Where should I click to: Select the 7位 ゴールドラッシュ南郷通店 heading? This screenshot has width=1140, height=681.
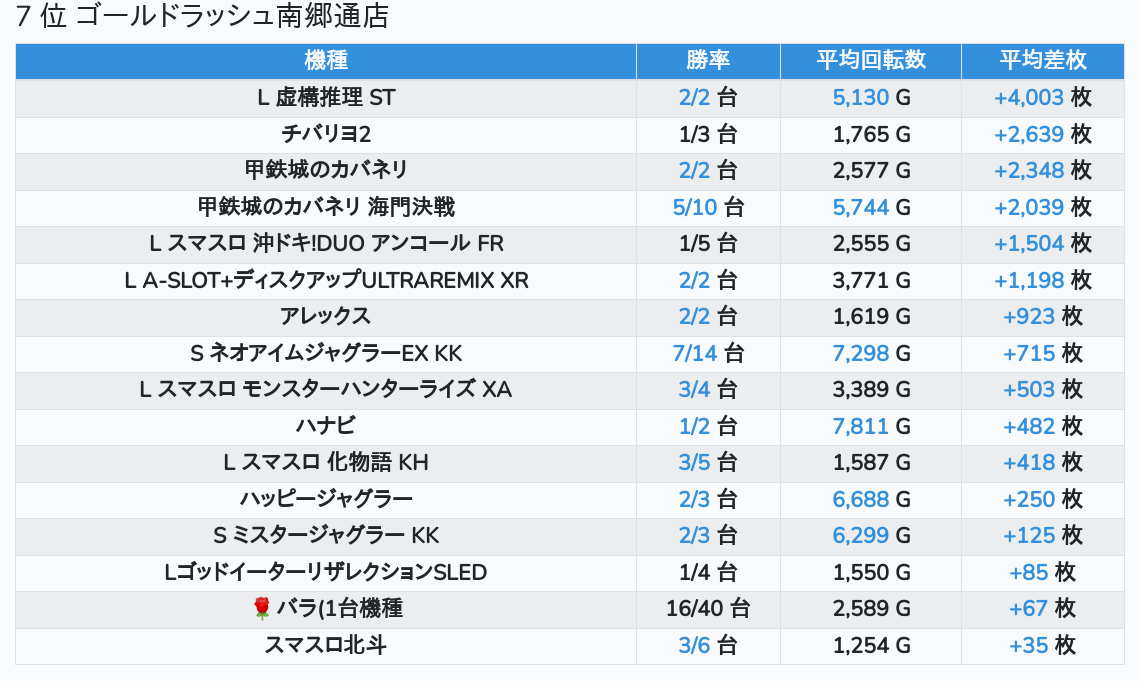pos(203,17)
